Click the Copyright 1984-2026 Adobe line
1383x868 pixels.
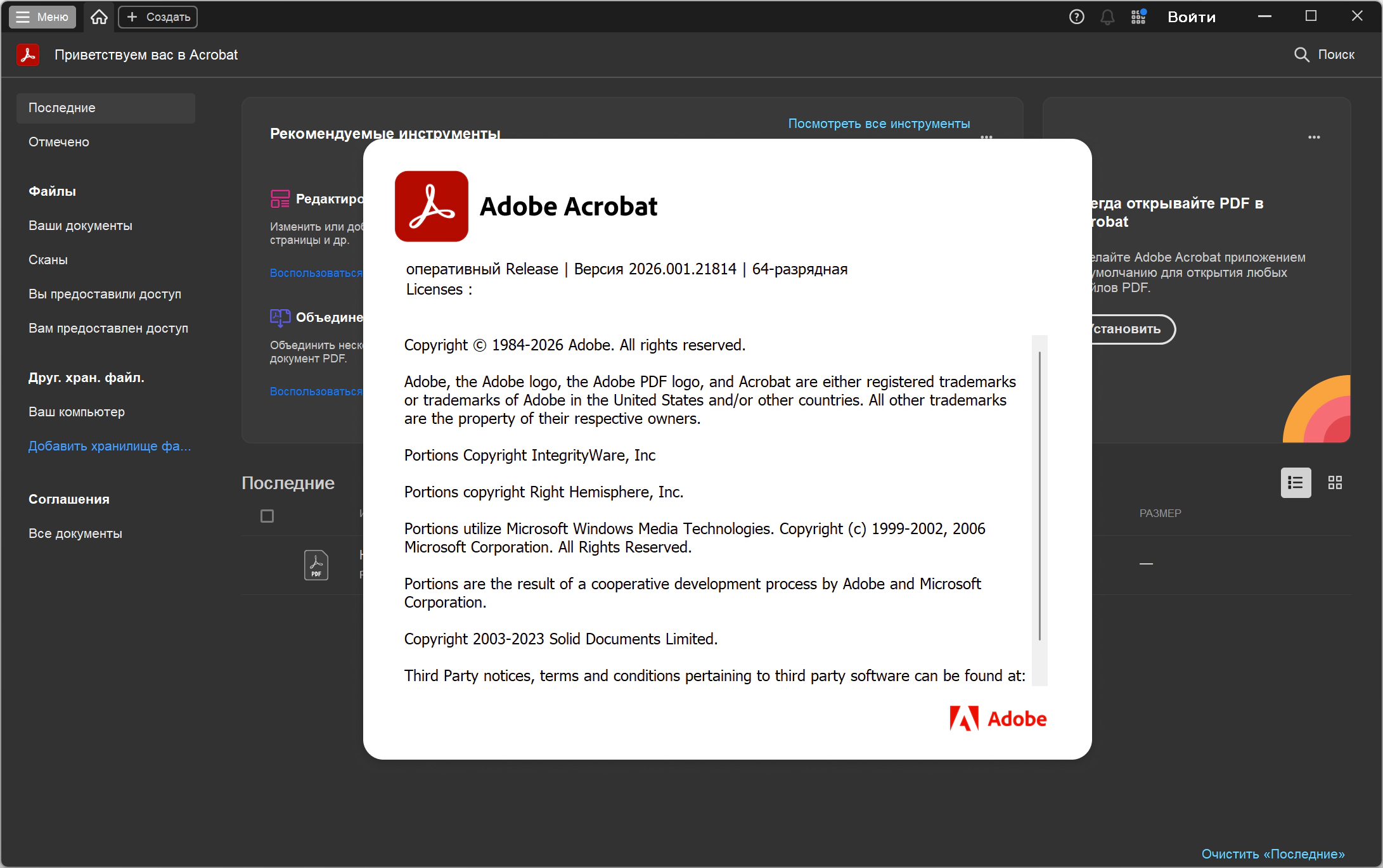pos(575,345)
